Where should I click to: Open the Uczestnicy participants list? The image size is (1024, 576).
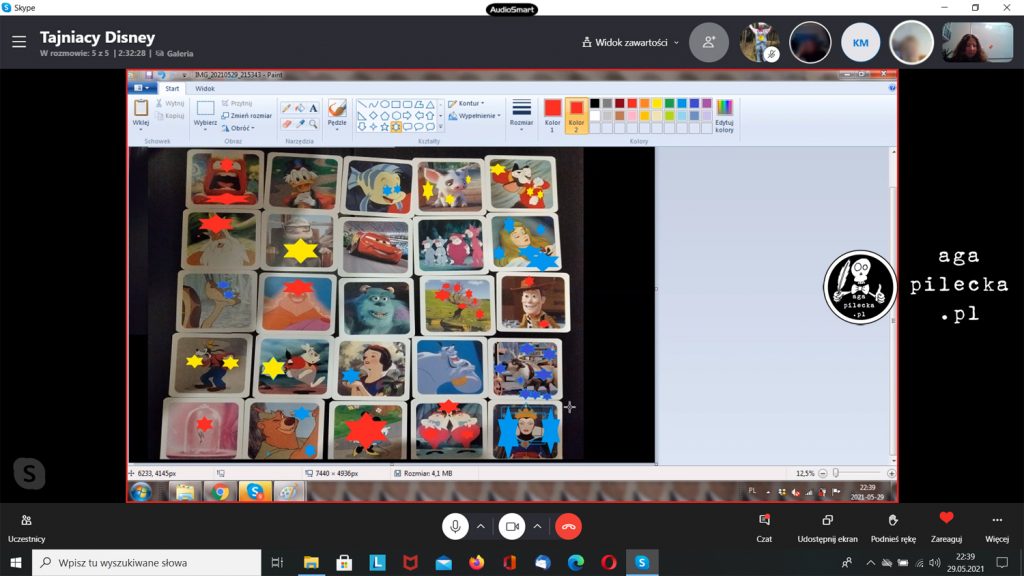pos(26,528)
